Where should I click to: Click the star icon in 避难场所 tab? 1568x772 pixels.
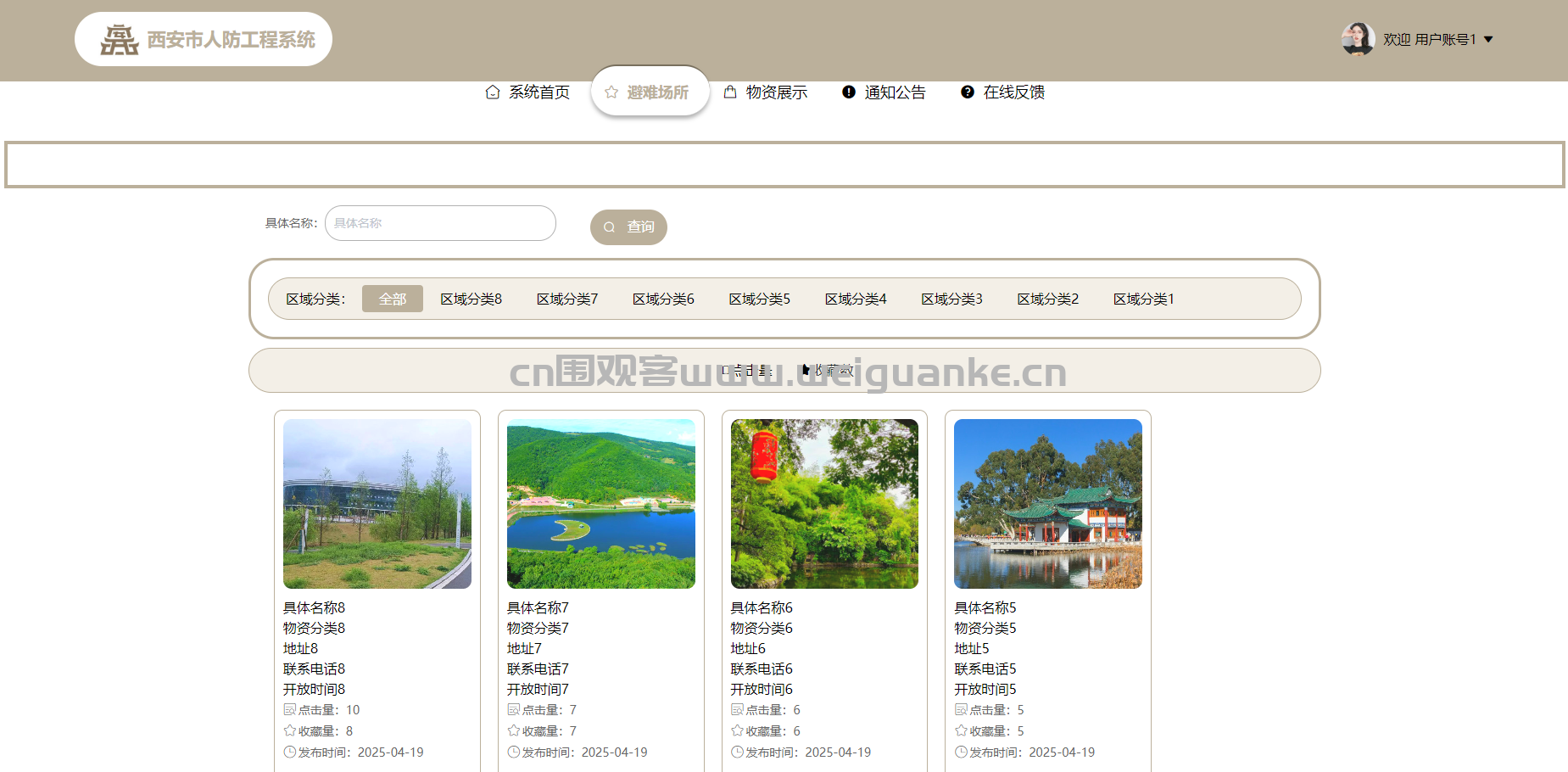click(x=611, y=92)
